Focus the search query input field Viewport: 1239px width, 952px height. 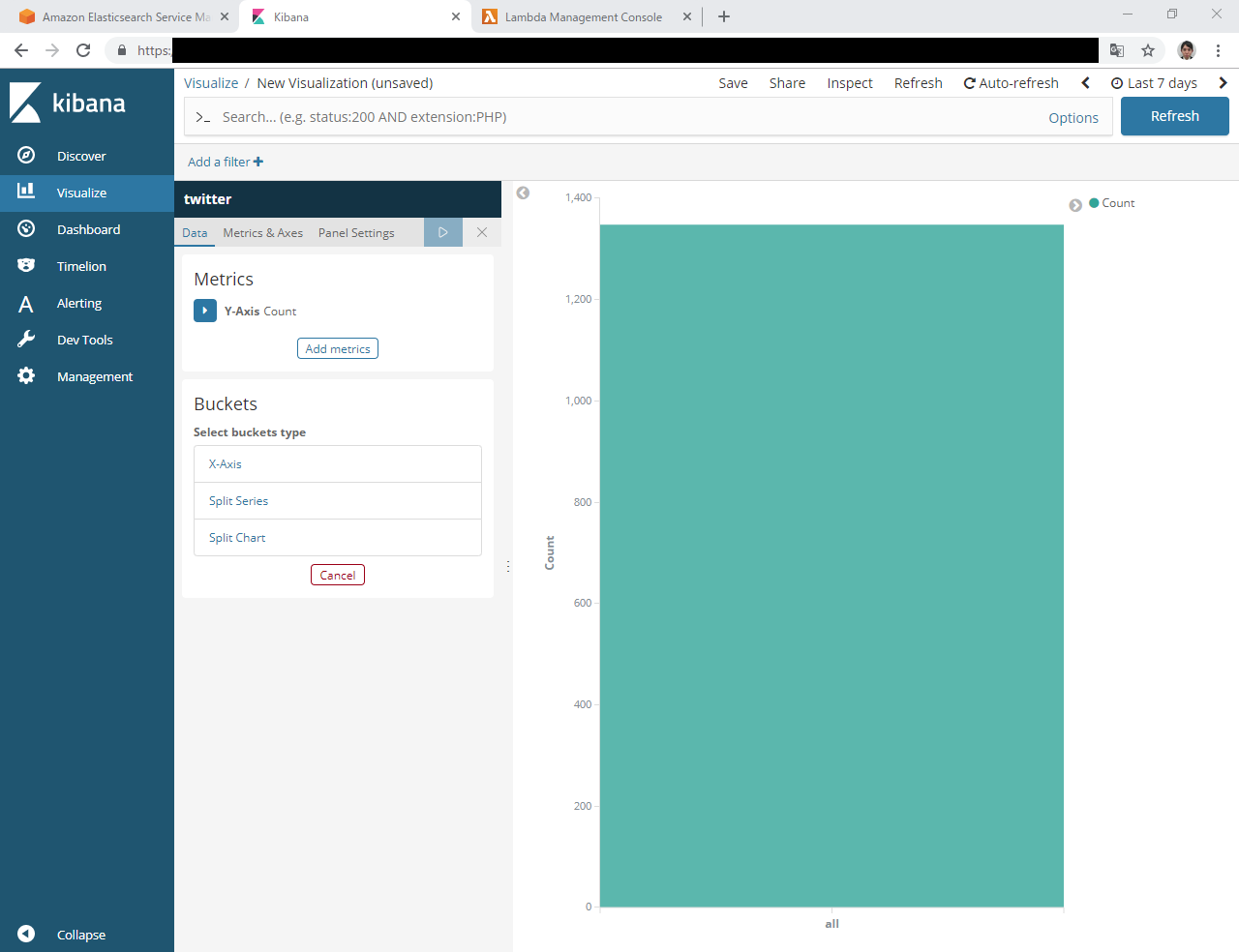[x=619, y=117]
